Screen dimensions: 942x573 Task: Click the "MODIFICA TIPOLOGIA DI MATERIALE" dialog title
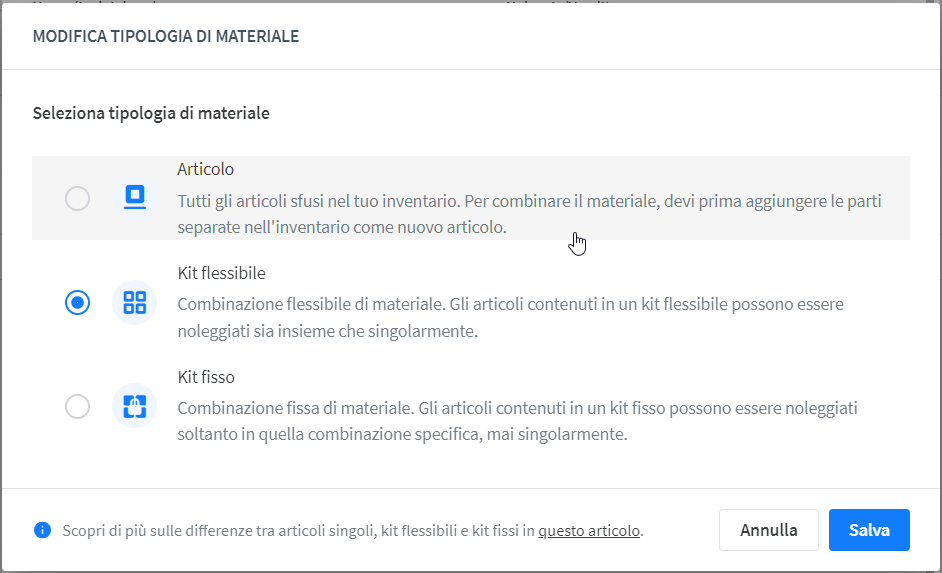tap(166, 36)
